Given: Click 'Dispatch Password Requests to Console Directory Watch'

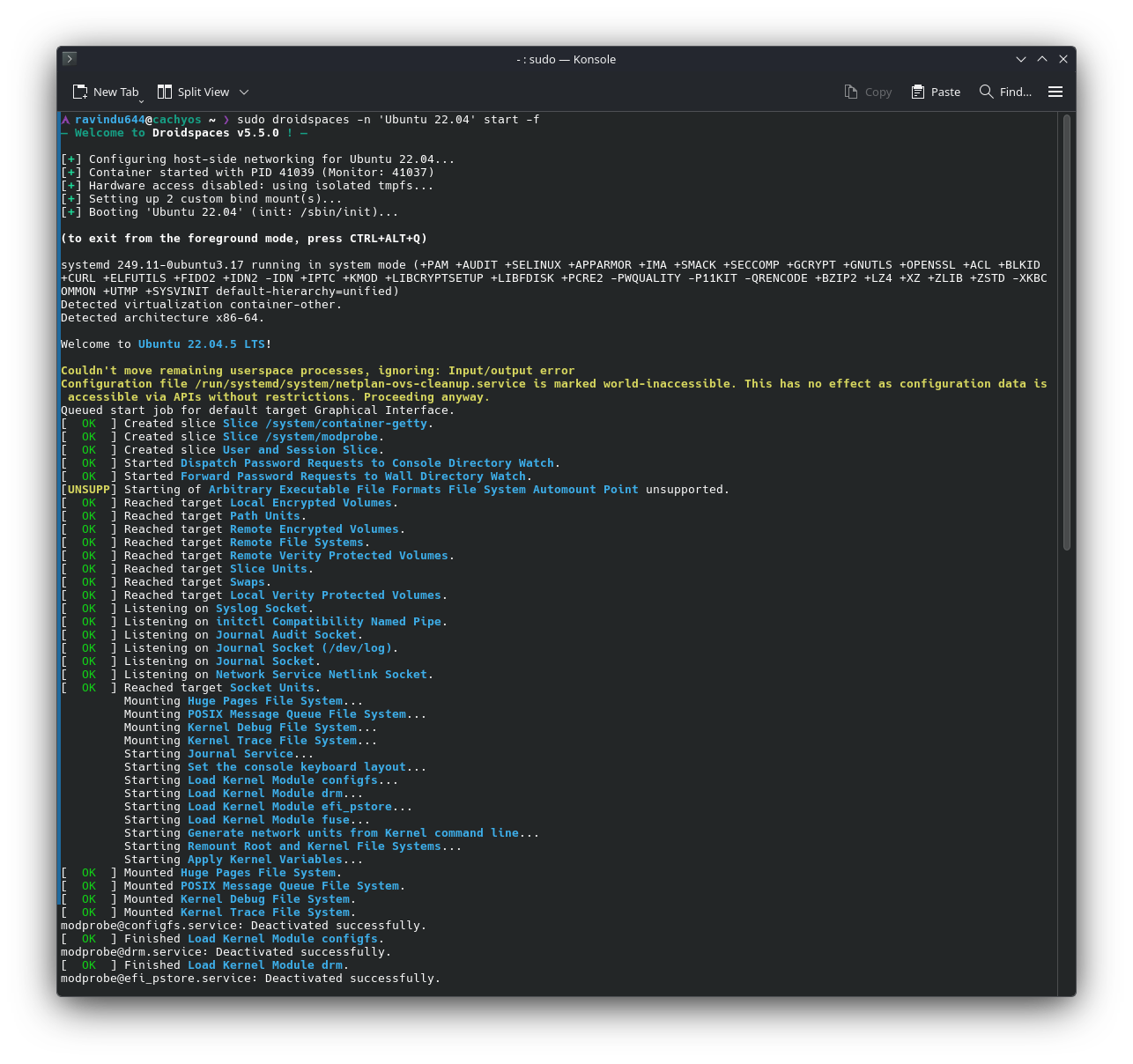Looking at the screenshot, I should coord(367,463).
